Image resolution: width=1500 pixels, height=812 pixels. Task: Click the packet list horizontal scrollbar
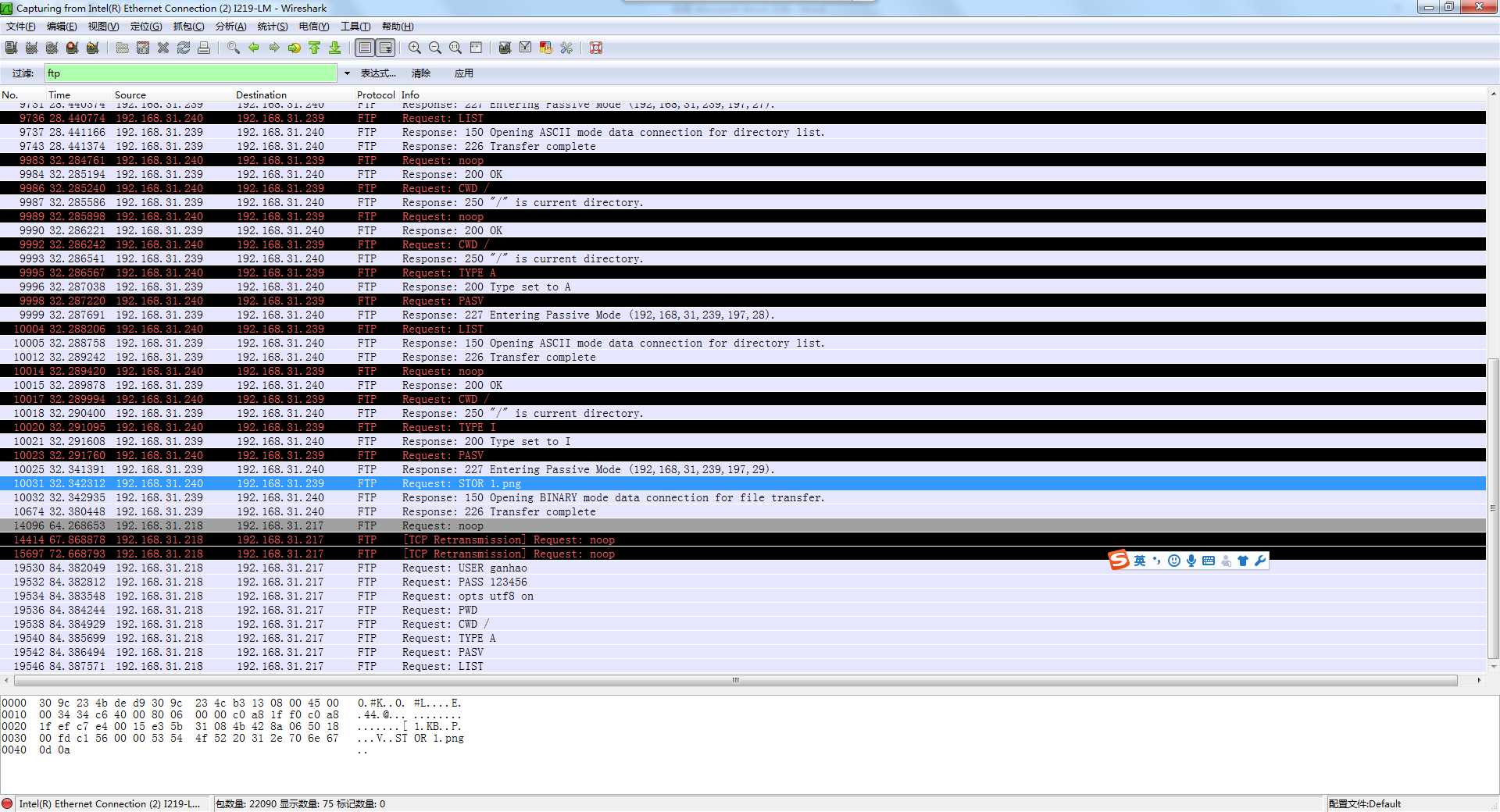[736, 680]
